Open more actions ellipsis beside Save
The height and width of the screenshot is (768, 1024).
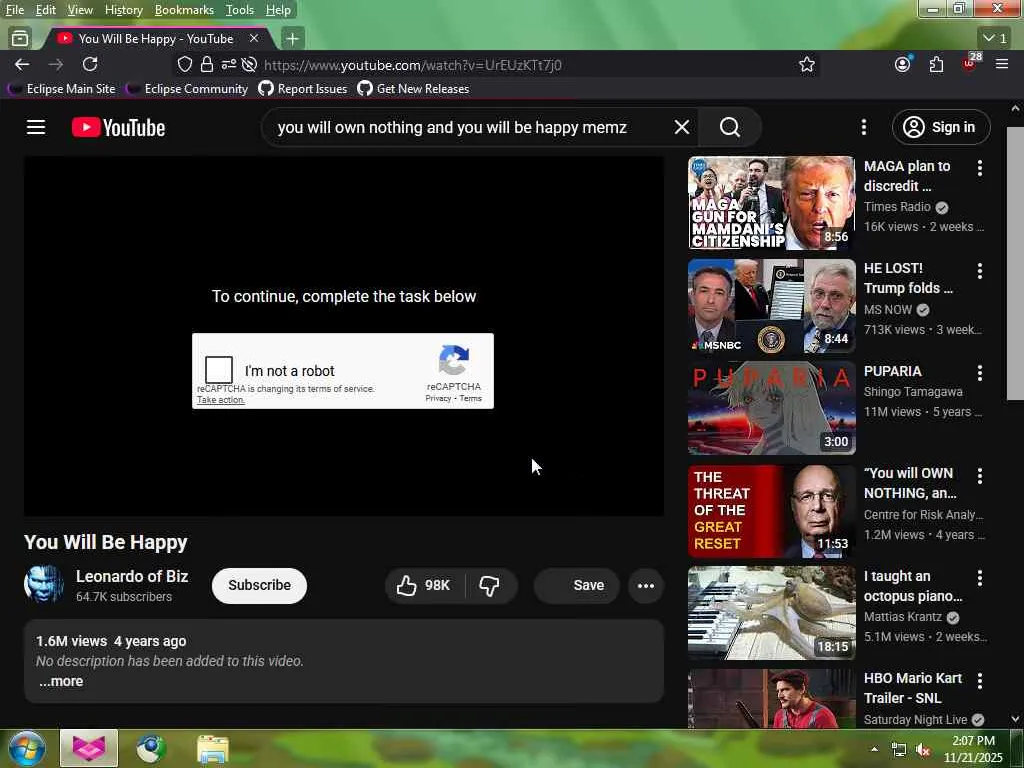point(646,585)
